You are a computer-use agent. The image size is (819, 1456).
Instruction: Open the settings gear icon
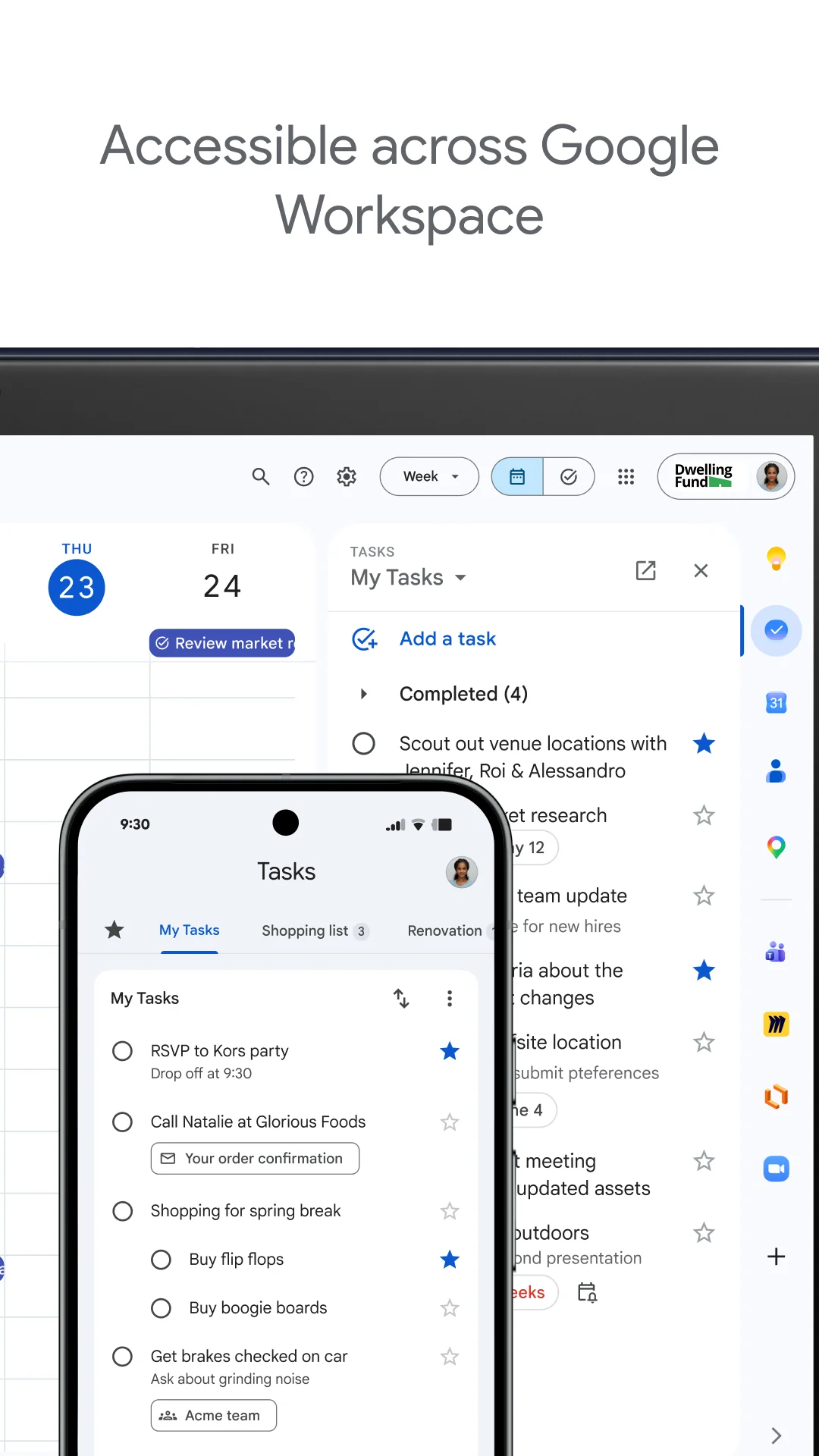pos(347,476)
